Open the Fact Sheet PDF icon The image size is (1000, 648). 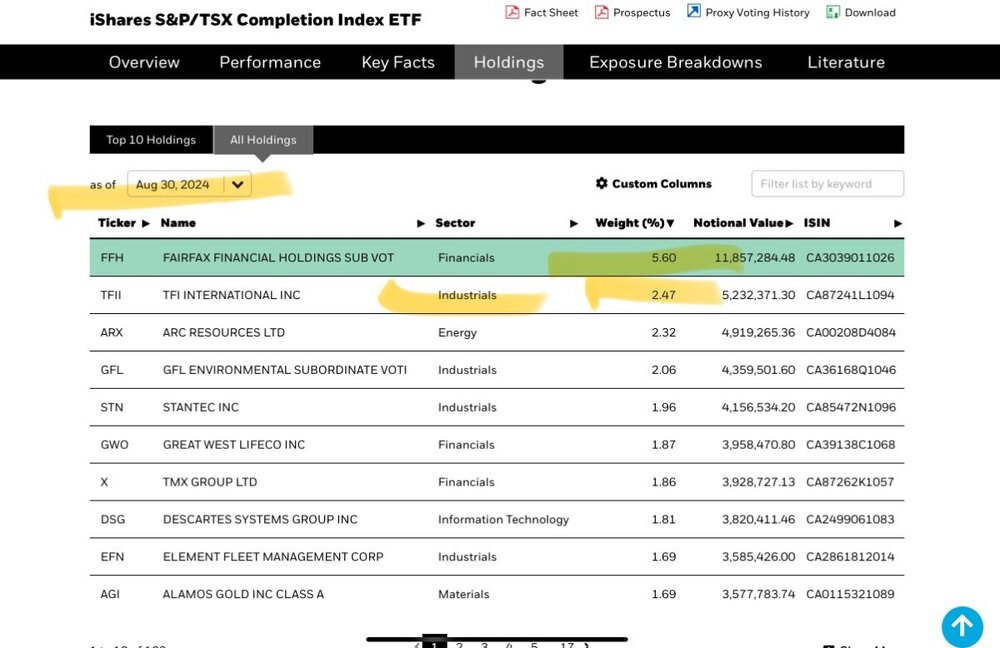(x=512, y=12)
